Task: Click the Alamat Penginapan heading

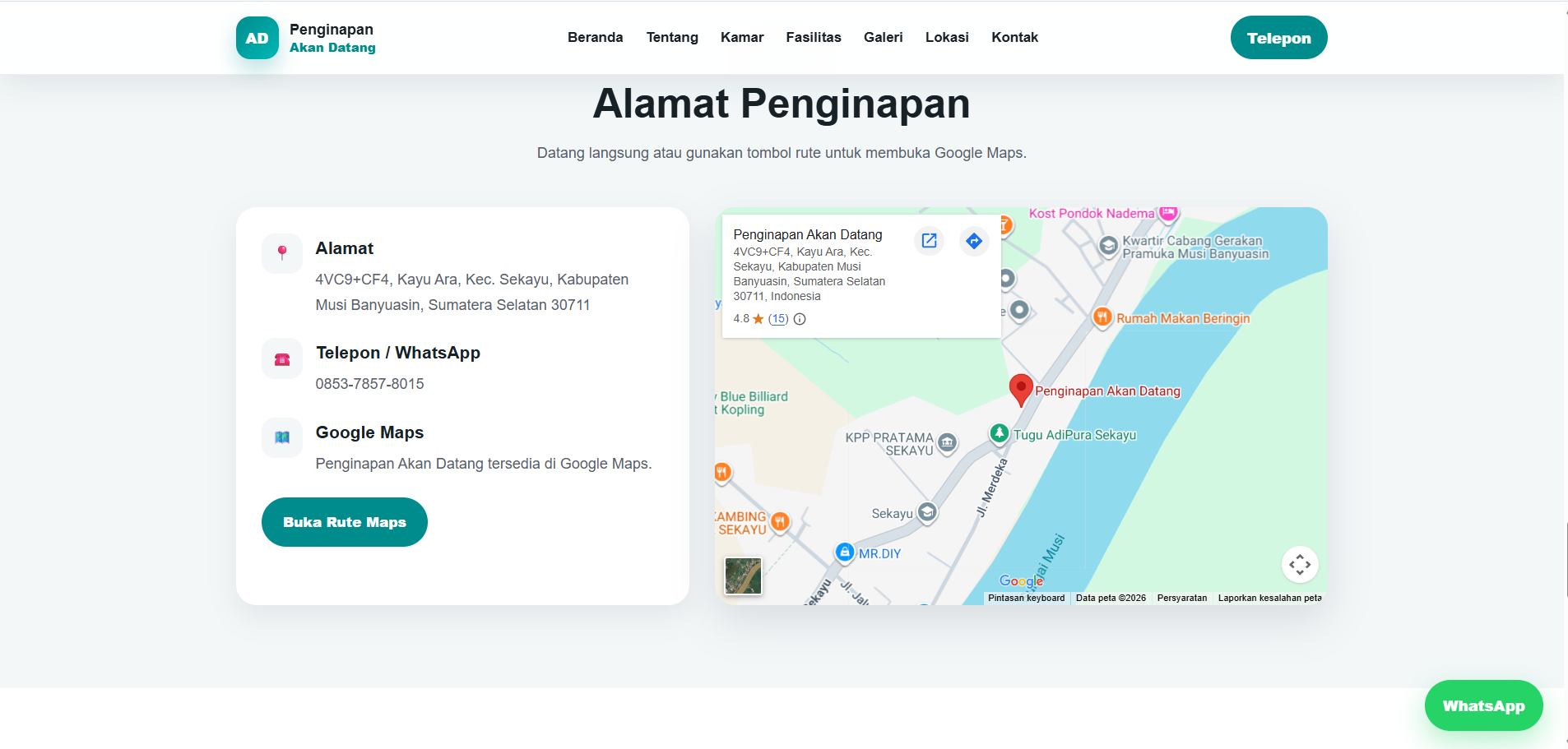Action: [782, 104]
